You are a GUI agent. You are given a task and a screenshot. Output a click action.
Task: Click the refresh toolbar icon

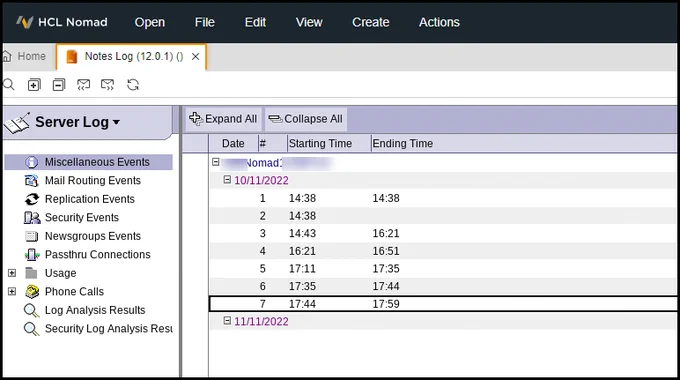point(133,85)
